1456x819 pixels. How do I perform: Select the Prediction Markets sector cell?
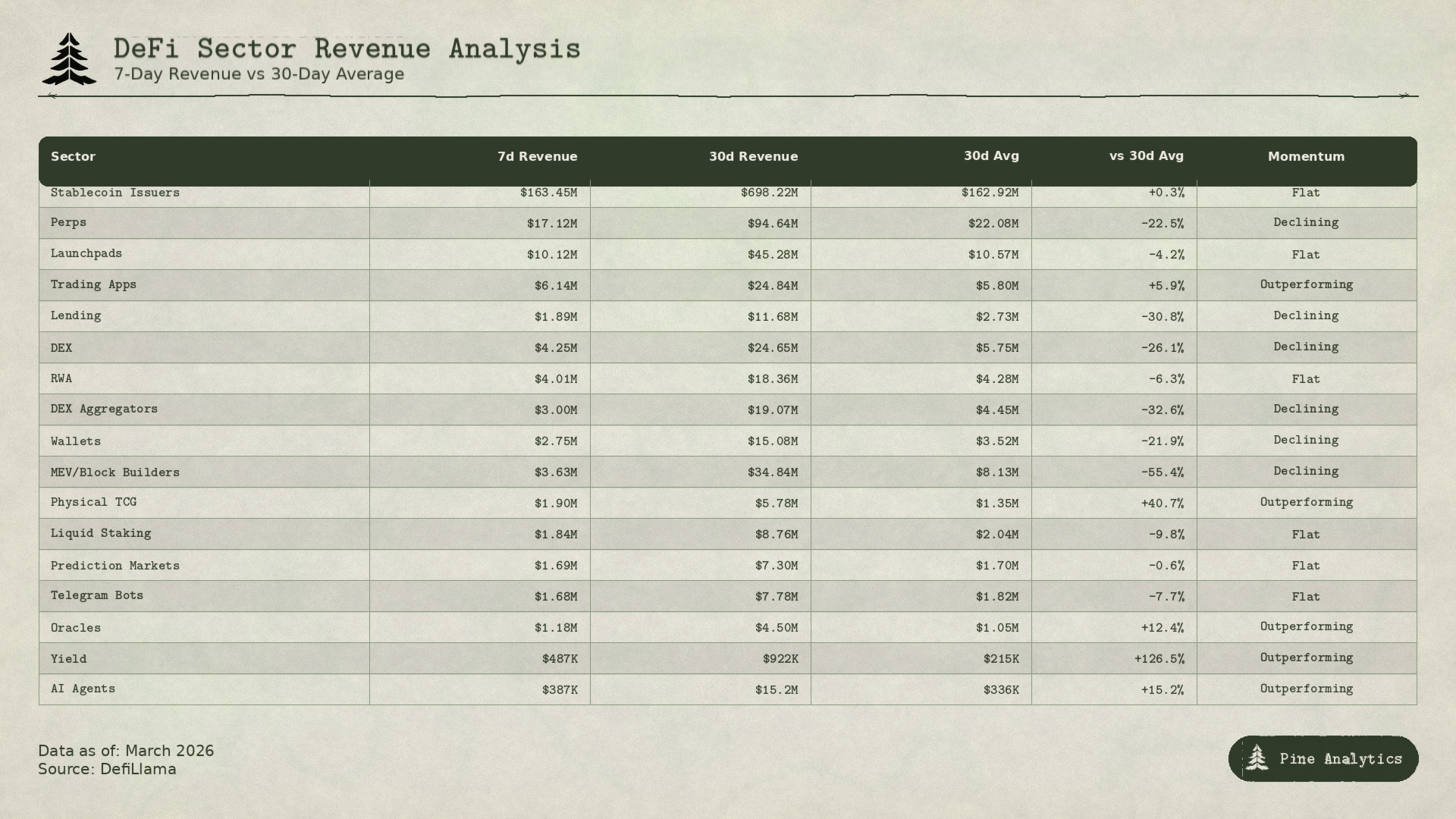pos(115,565)
